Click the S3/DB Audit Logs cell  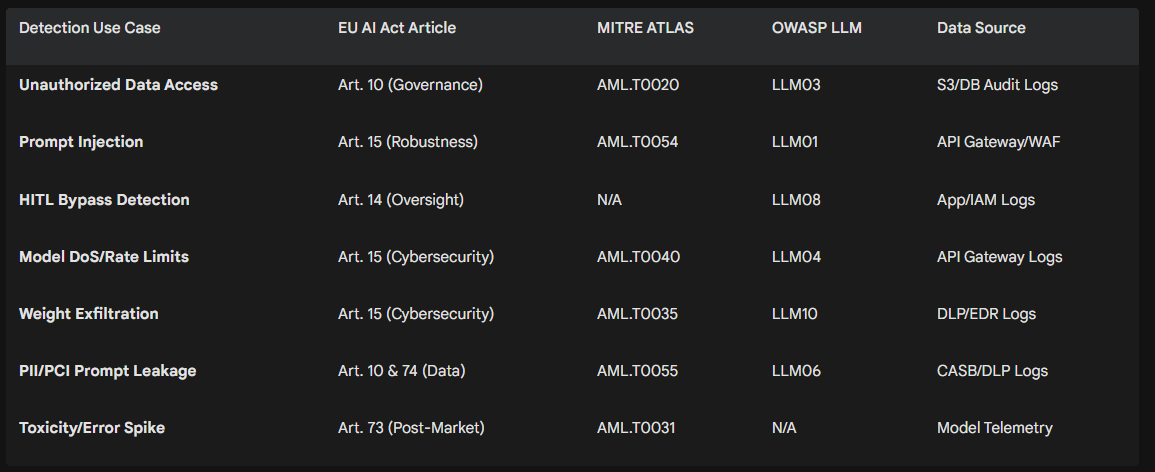[x=997, y=85]
